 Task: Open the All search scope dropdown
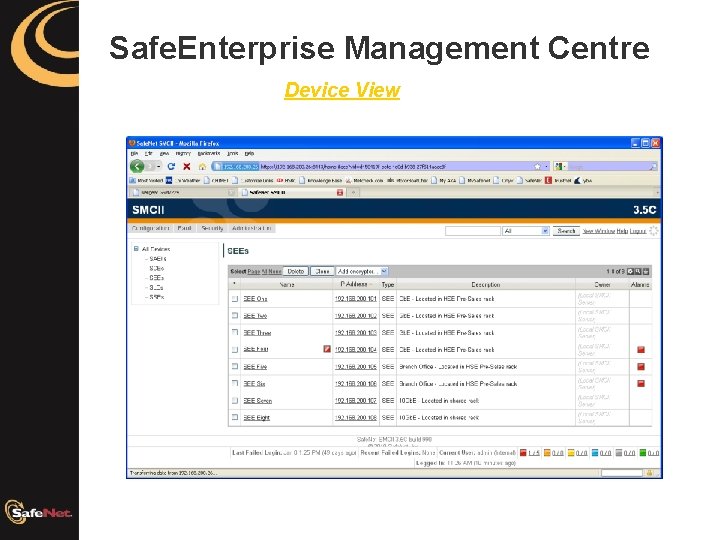click(526, 231)
